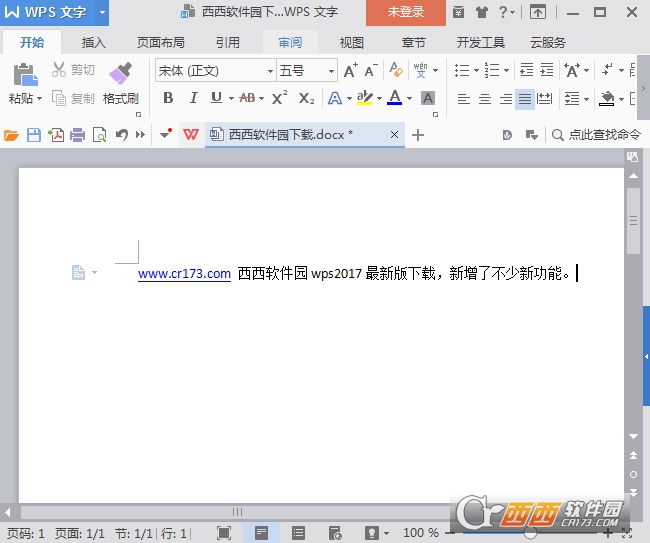The width and height of the screenshot is (650, 543).
Task: Click the center align icon
Action: 485,99
